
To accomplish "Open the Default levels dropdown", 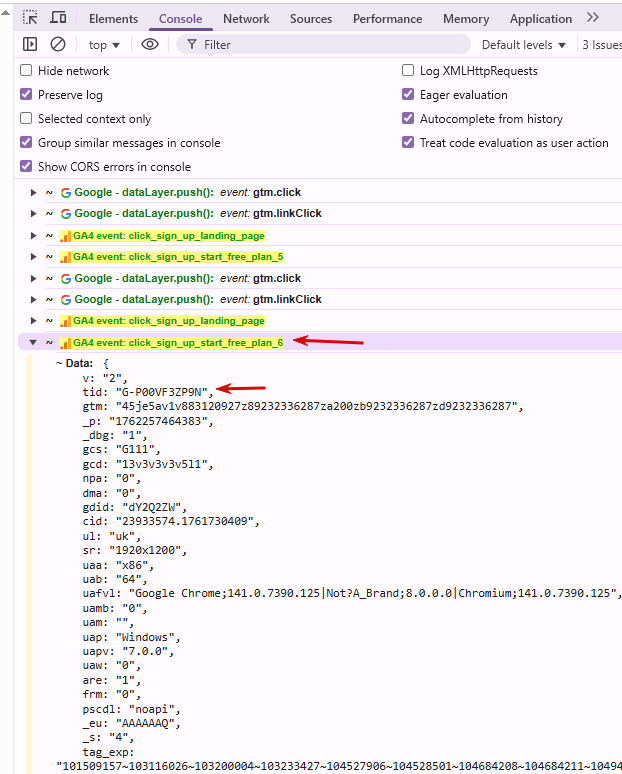I will pos(523,45).
